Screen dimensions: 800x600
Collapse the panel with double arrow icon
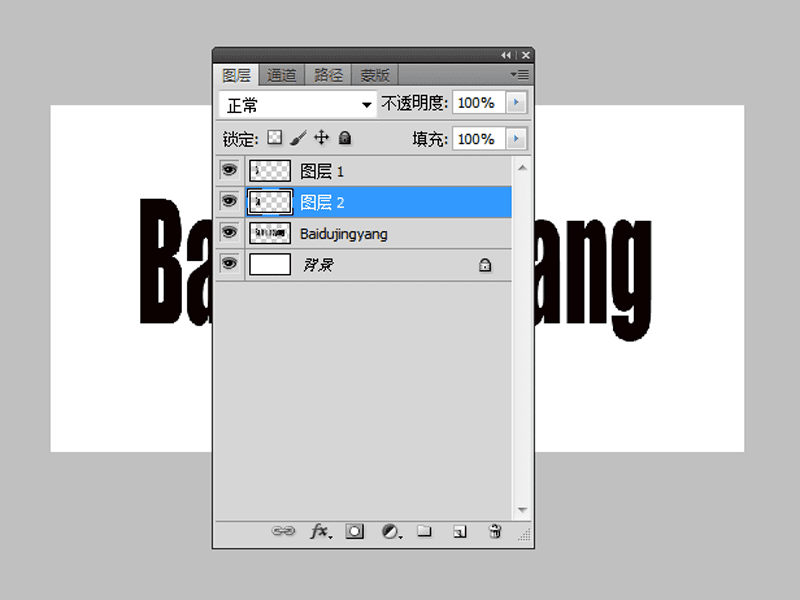point(506,55)
